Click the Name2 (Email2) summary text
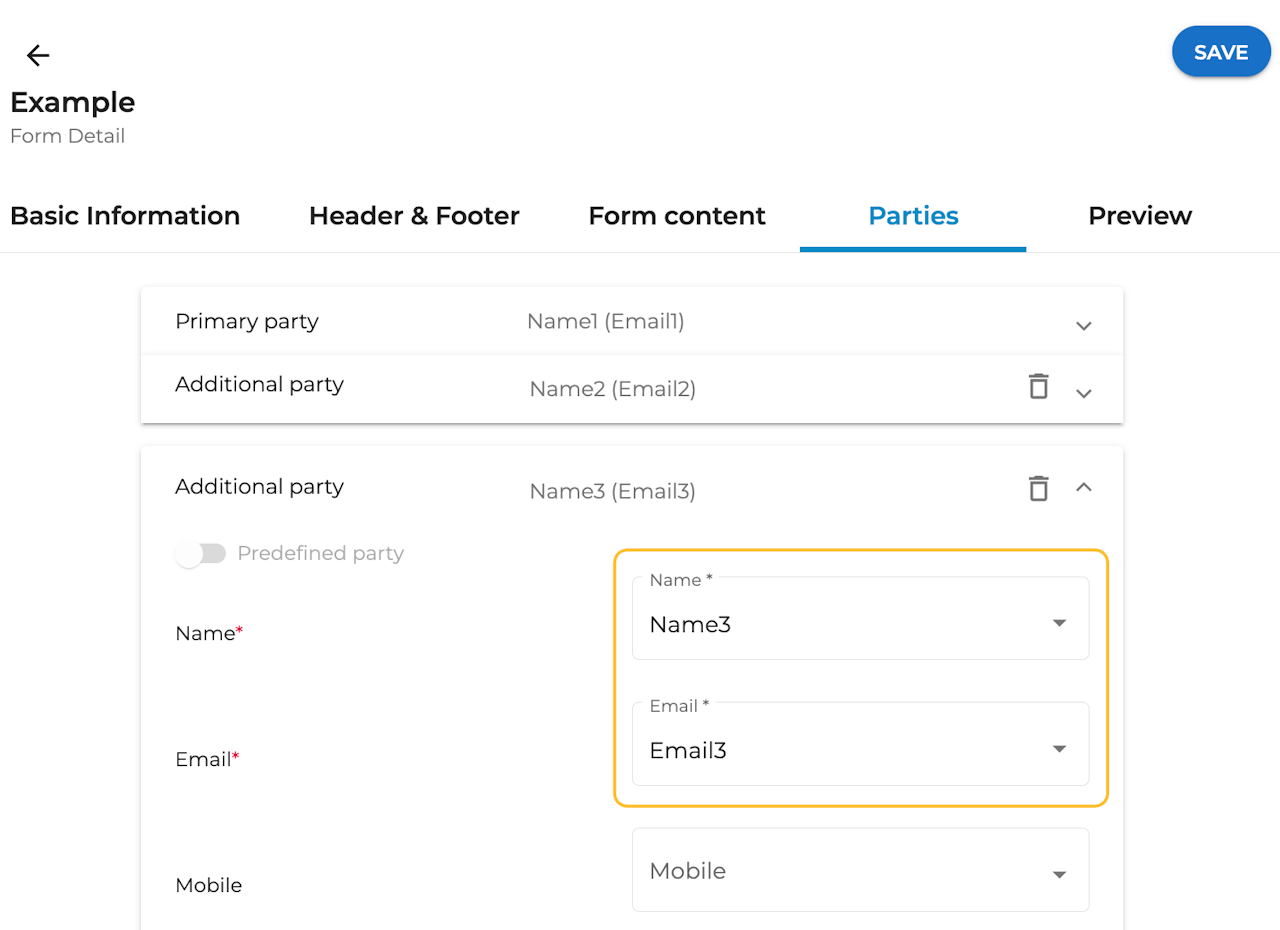Viewport: 1280px width, 930px height. tap(612, 389)
